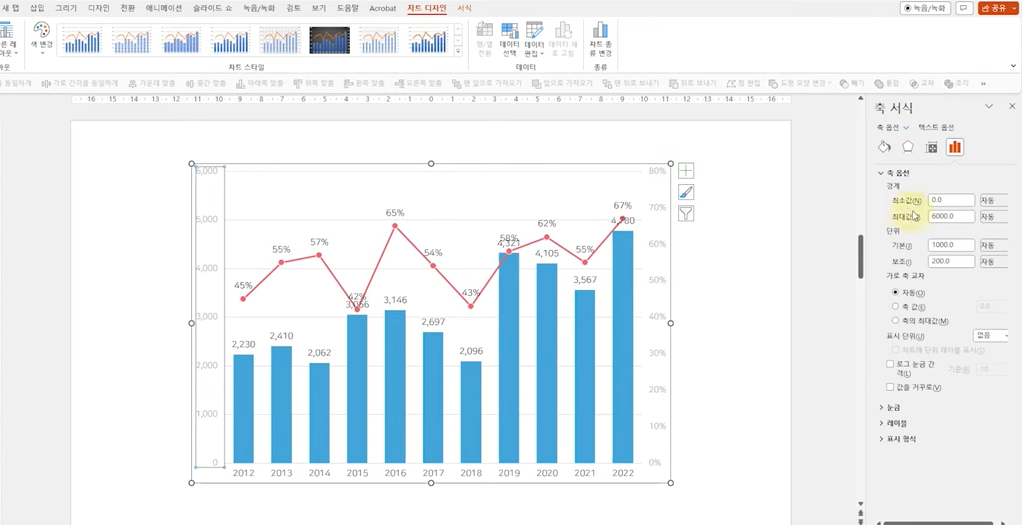Click 자동 button next to 보조 unit
Screen dimensions: 1022x525
tap(994, 262)
